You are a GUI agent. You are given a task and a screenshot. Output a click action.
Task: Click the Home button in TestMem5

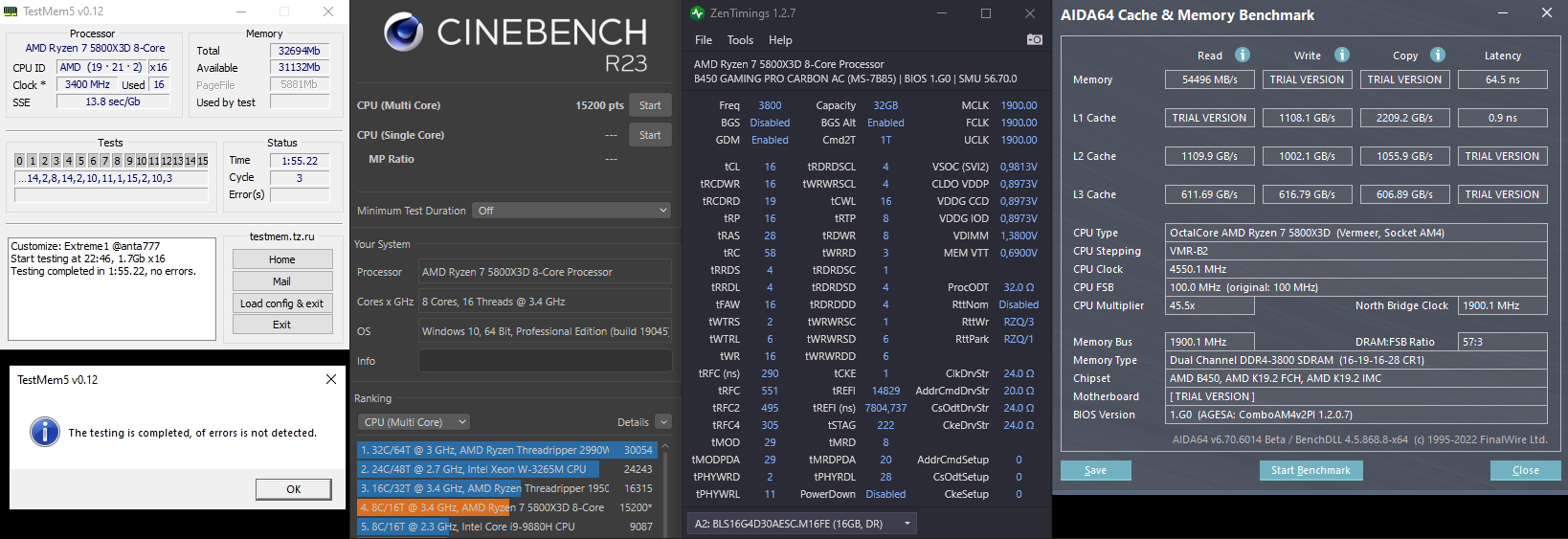coord(282,259)
